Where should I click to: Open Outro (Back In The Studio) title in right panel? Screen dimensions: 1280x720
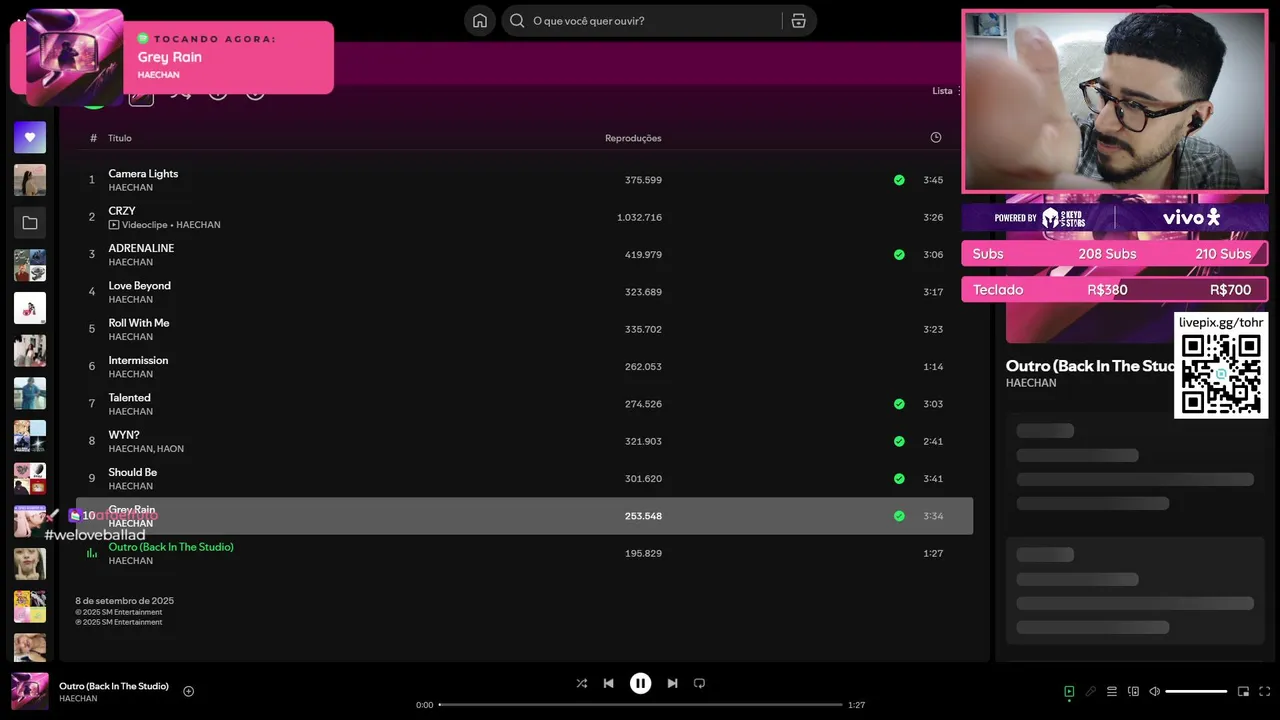point(1089,366)
